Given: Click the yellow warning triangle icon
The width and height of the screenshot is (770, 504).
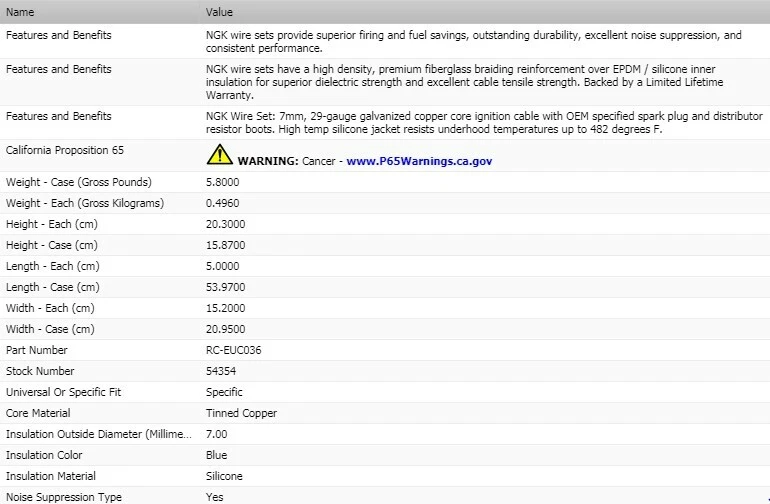Looking at the screenshot, I should 220,154.
